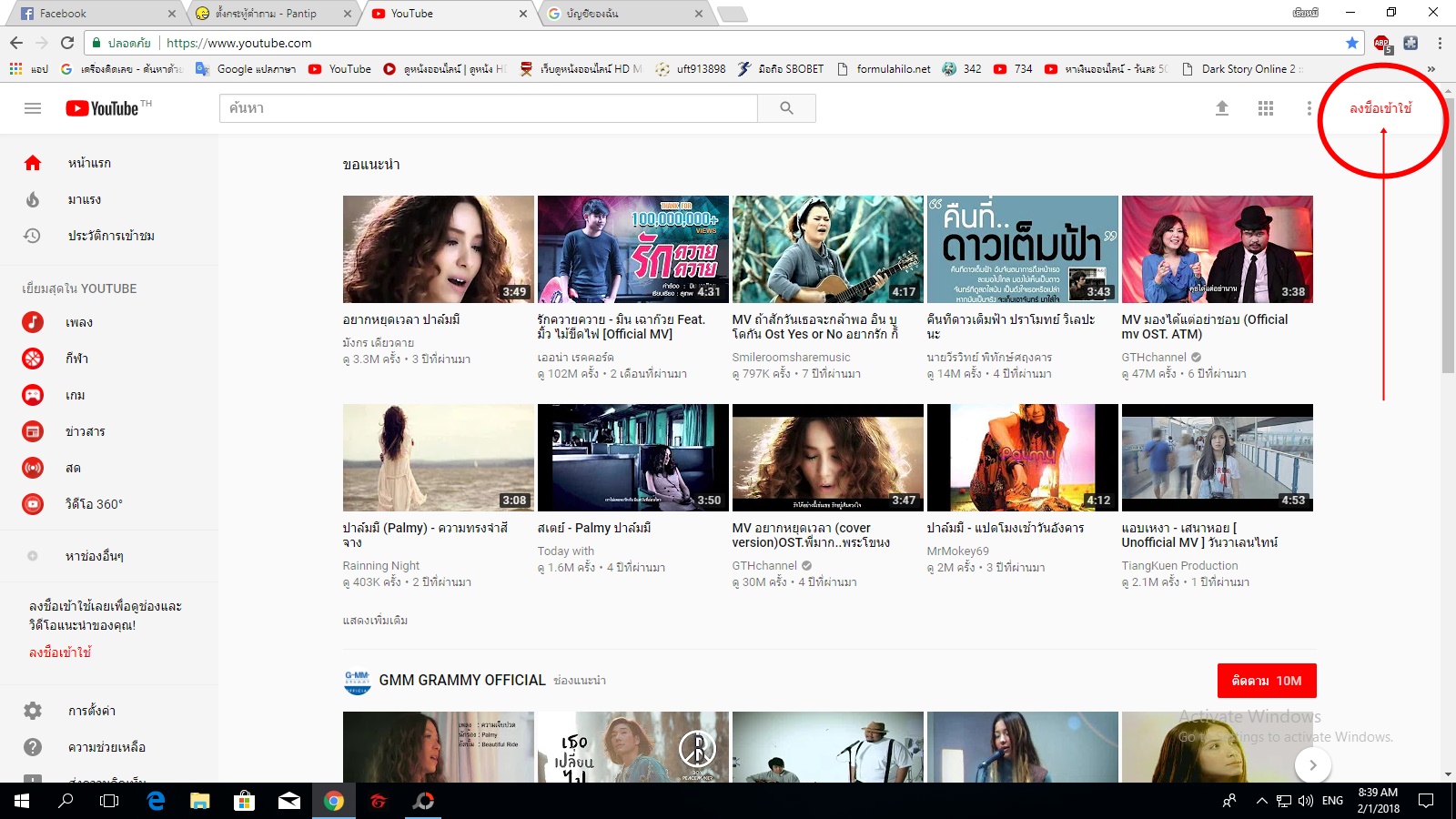Click the สด live icon
The width and height of the screenshot is (1456, 819).
(33, 468)
